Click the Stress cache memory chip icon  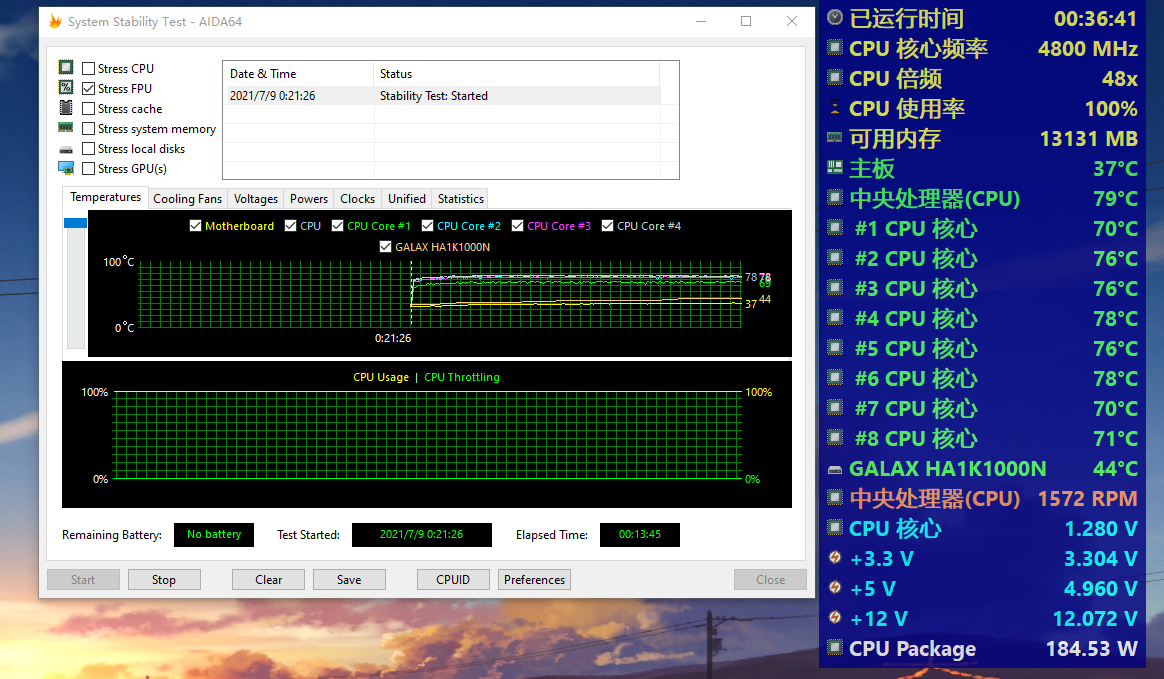pyautogui.click(x=66, y=108)
